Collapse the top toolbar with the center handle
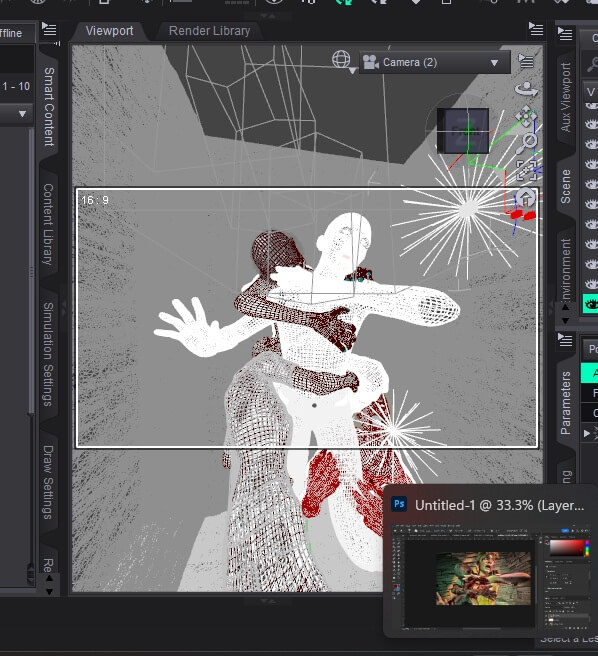Image resolution: width=598 pixels, height=661 pixels. pyautogui.click(x=267, y=16)
